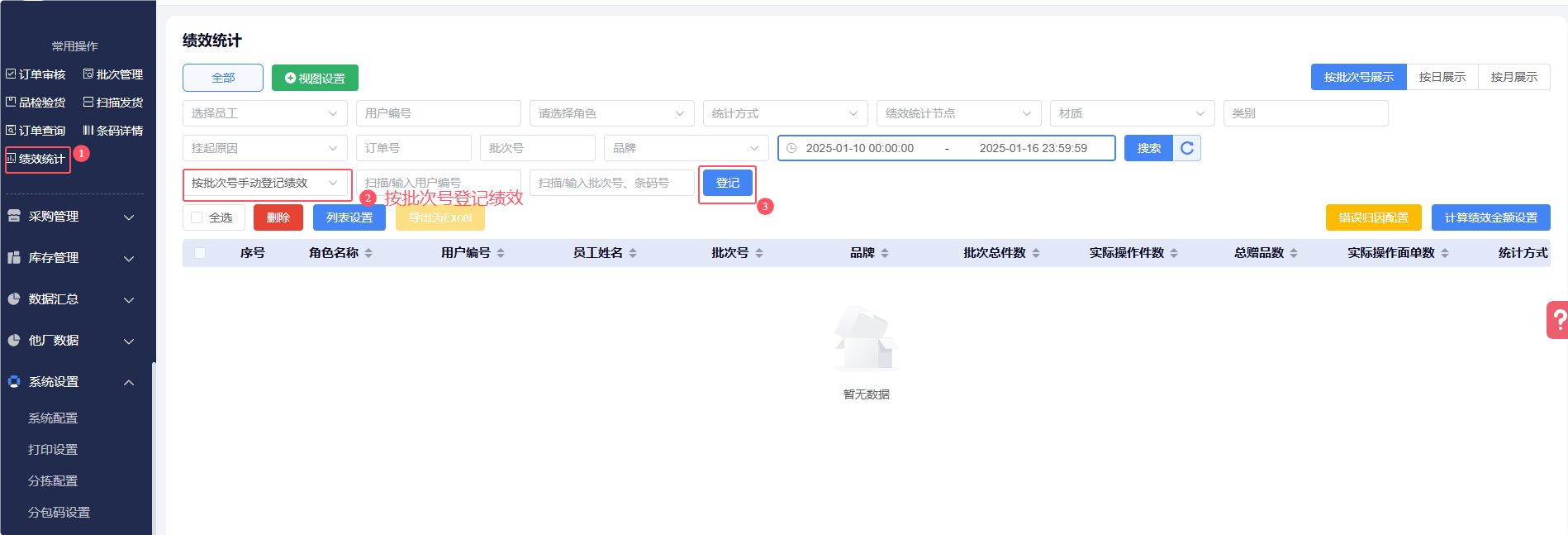Click the sidebar vertical scrollbar
Screen dimensions: 1568x535
[154, 447]
